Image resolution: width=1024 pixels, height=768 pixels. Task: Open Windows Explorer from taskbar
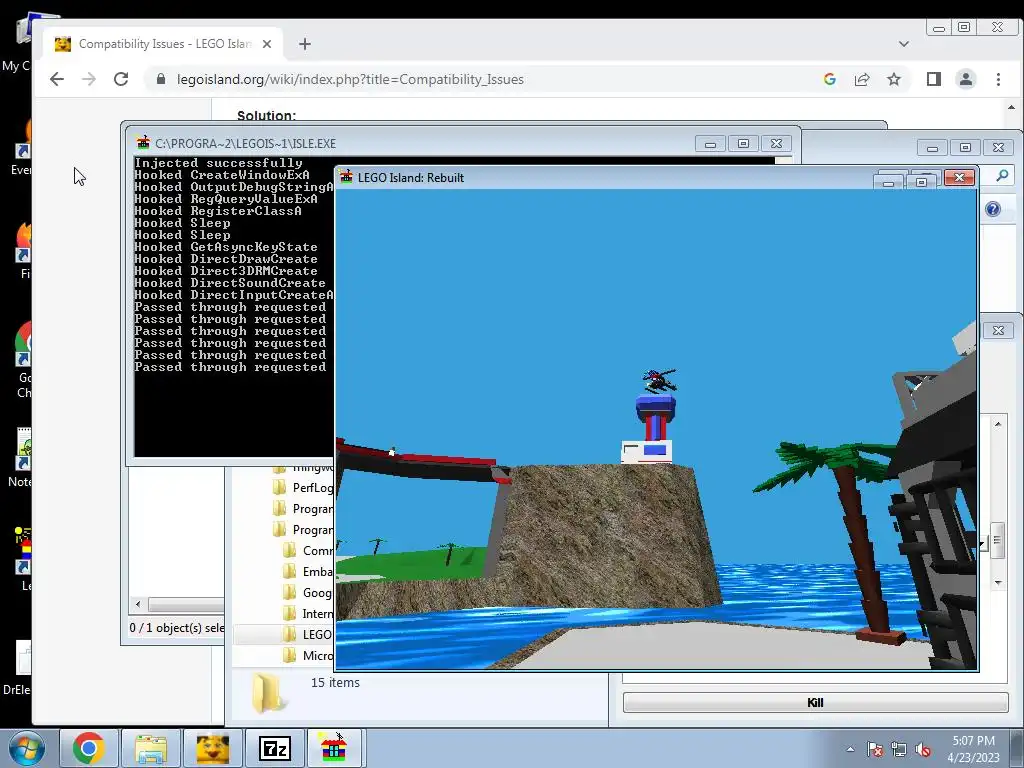[151, 748]
